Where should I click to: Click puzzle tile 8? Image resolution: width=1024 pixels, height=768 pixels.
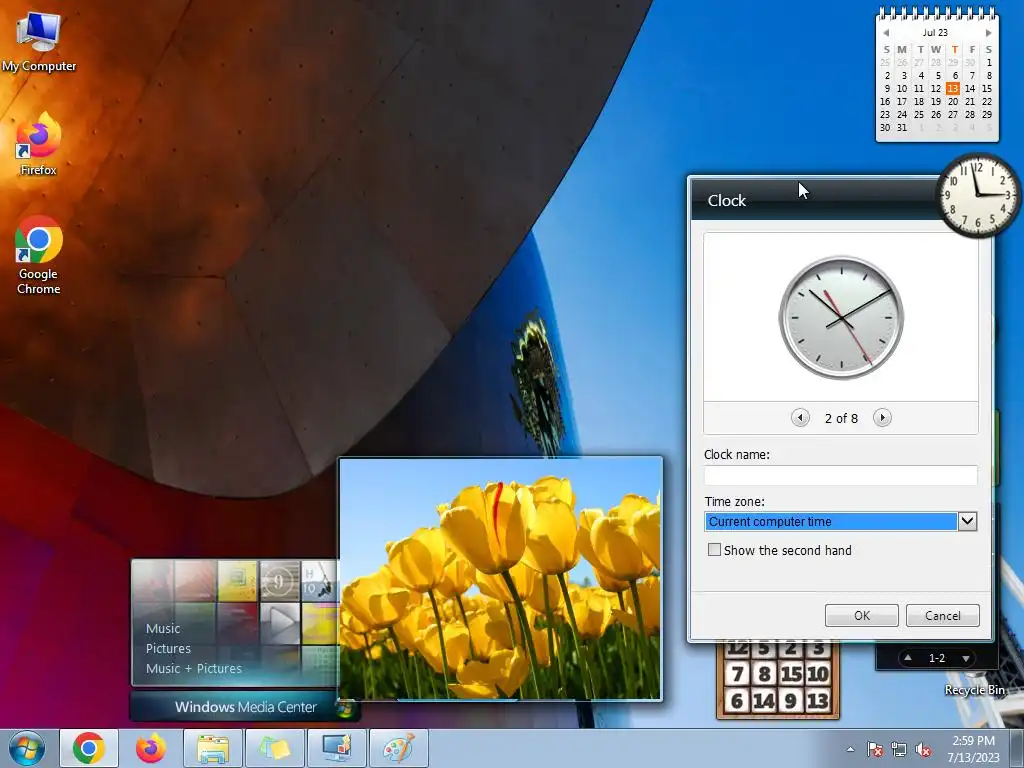coord(764,673)
